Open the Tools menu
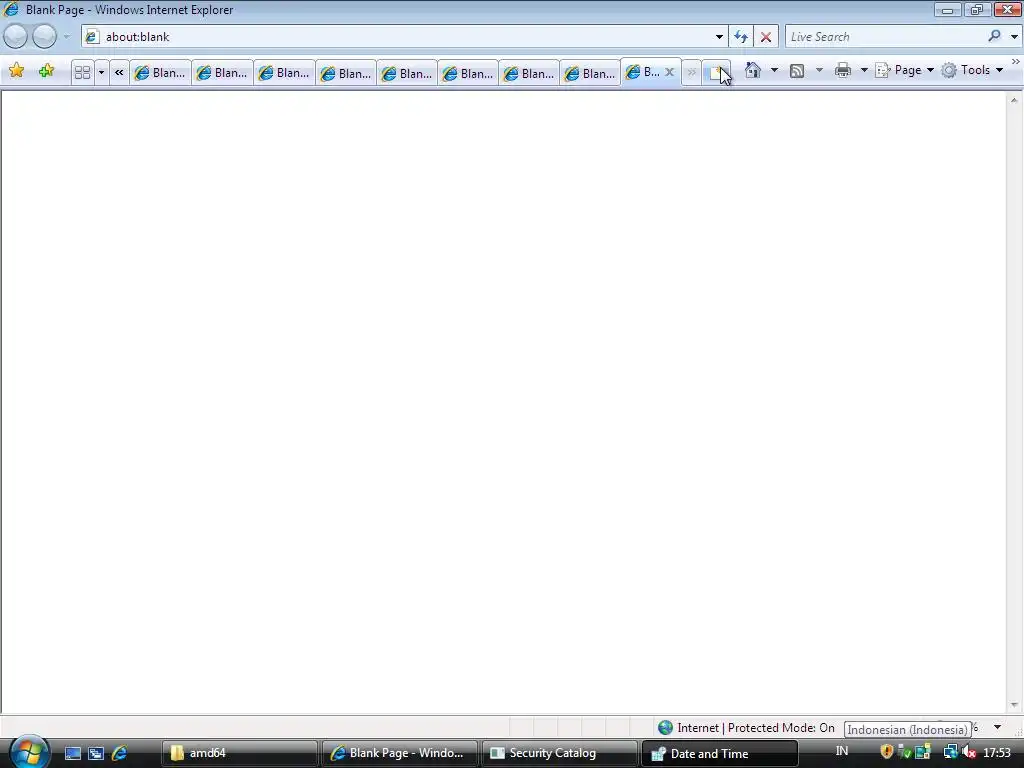The image size is (1024, 768). tap(972, 70)
